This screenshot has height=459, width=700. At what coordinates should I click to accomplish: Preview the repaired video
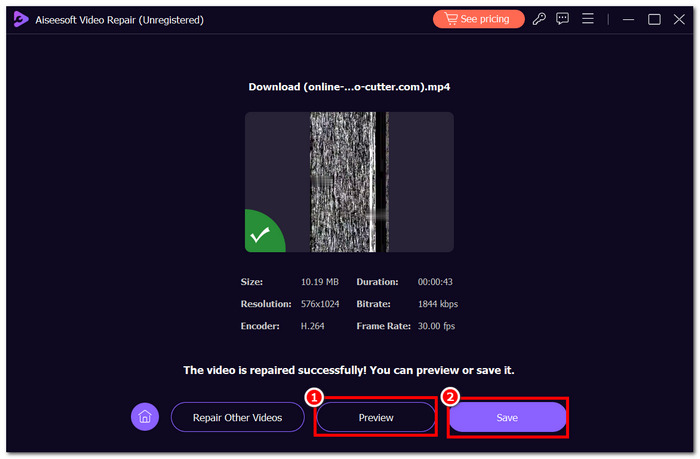click(376, 417)
